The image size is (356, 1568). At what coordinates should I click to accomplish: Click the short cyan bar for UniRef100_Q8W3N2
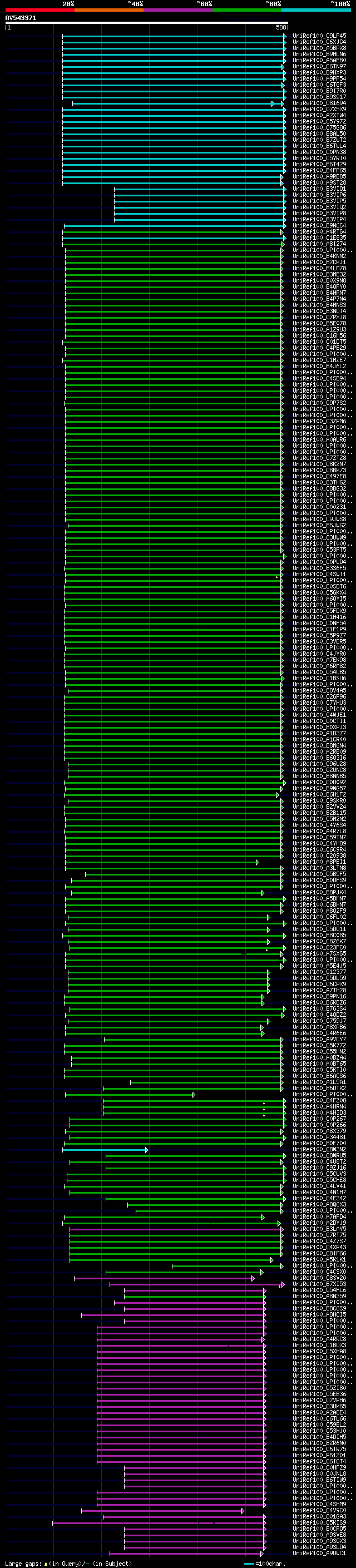(x=105, y=1150)
